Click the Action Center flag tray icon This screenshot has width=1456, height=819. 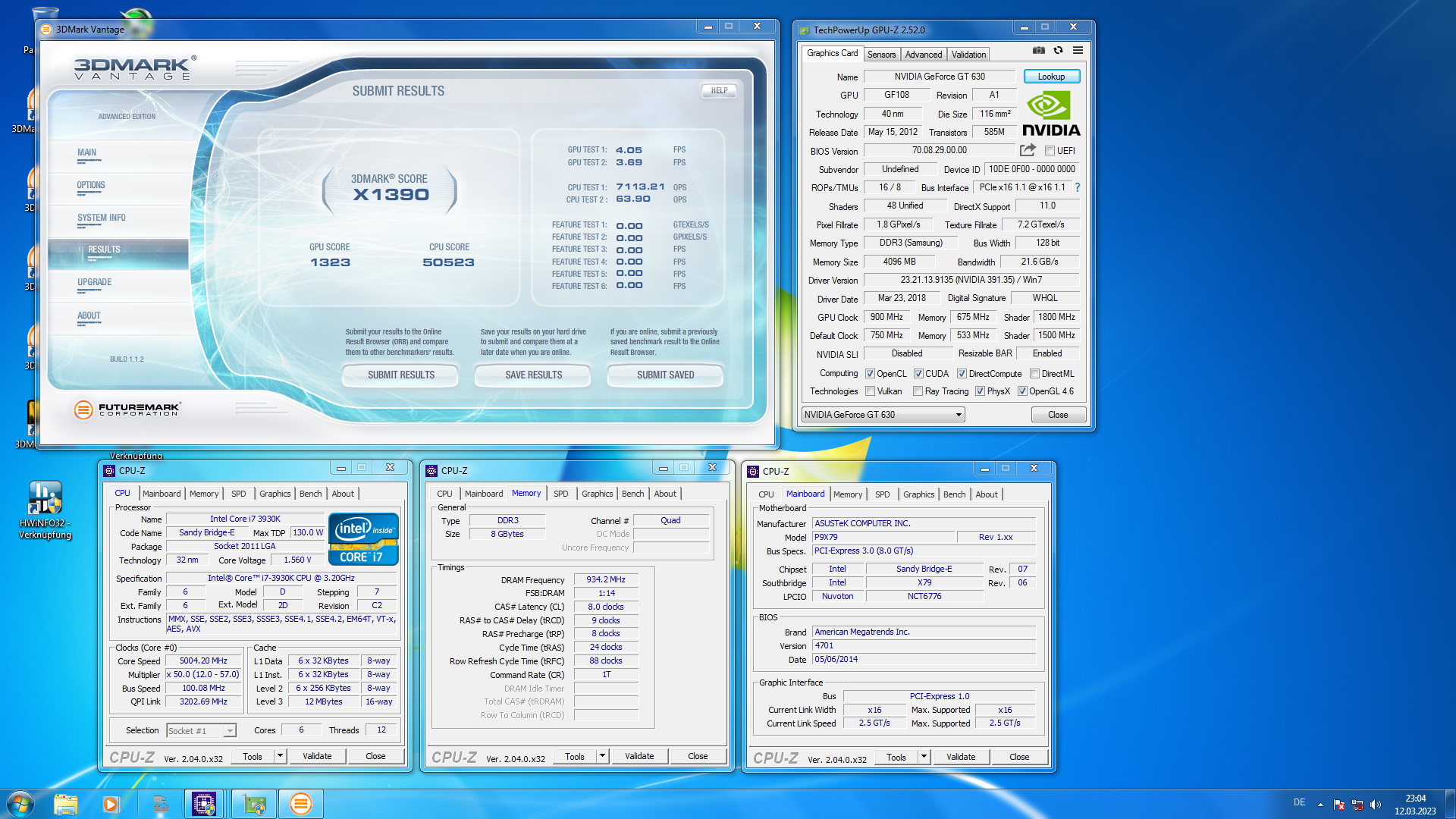coord(1339,805)
